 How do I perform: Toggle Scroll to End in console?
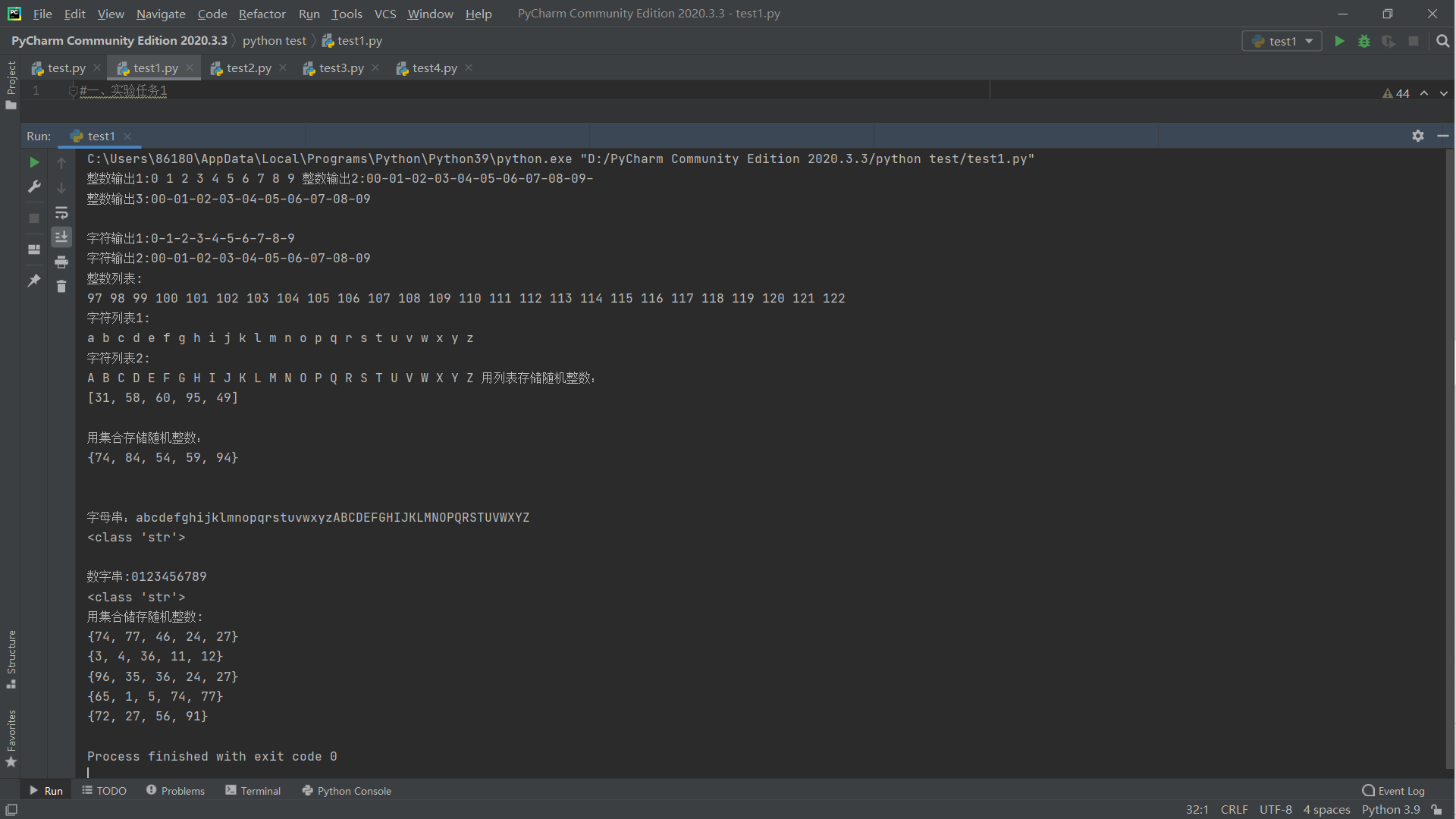[61, 237]
